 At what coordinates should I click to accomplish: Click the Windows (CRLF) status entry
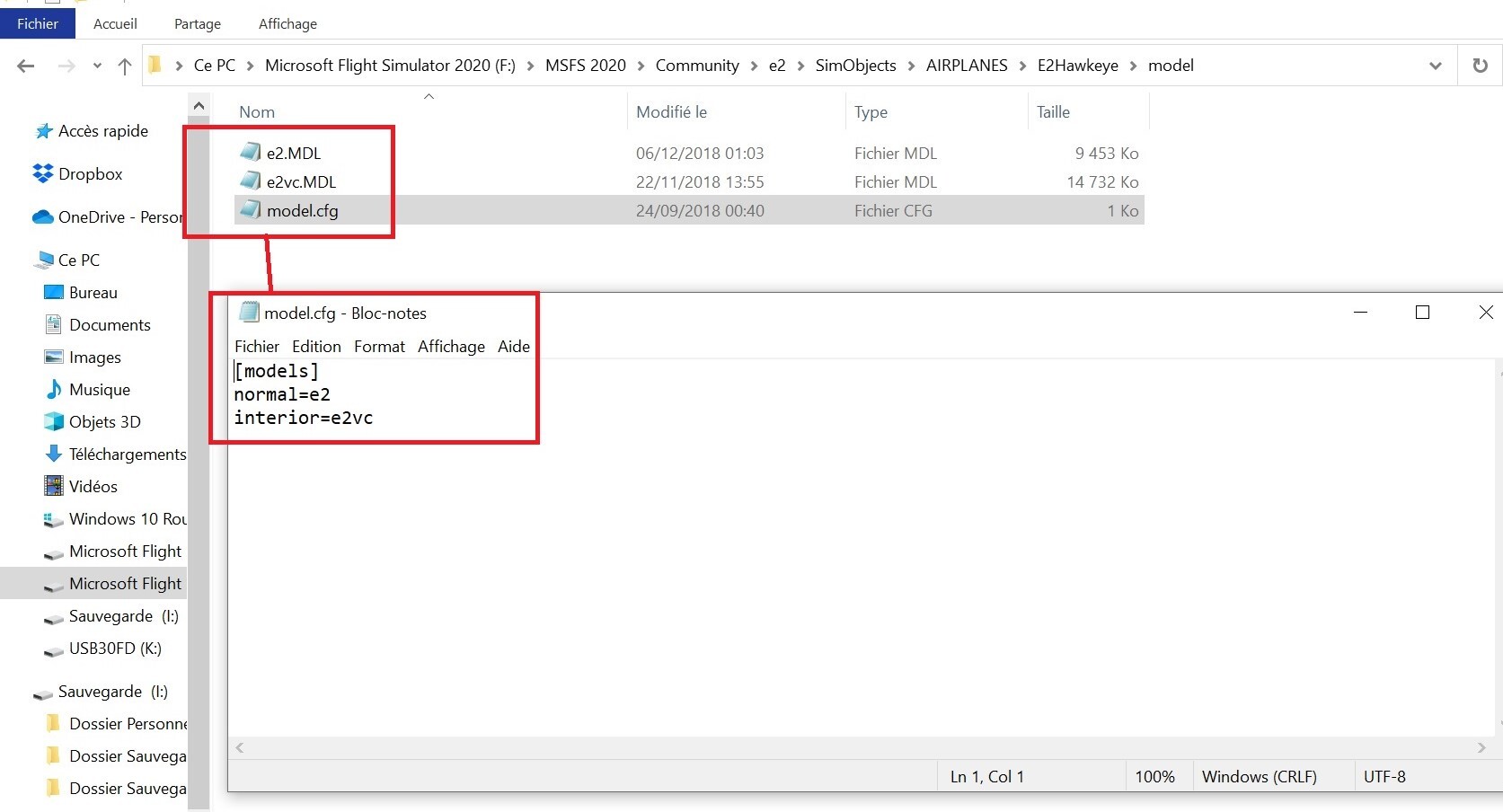[x=1260, y=777]
